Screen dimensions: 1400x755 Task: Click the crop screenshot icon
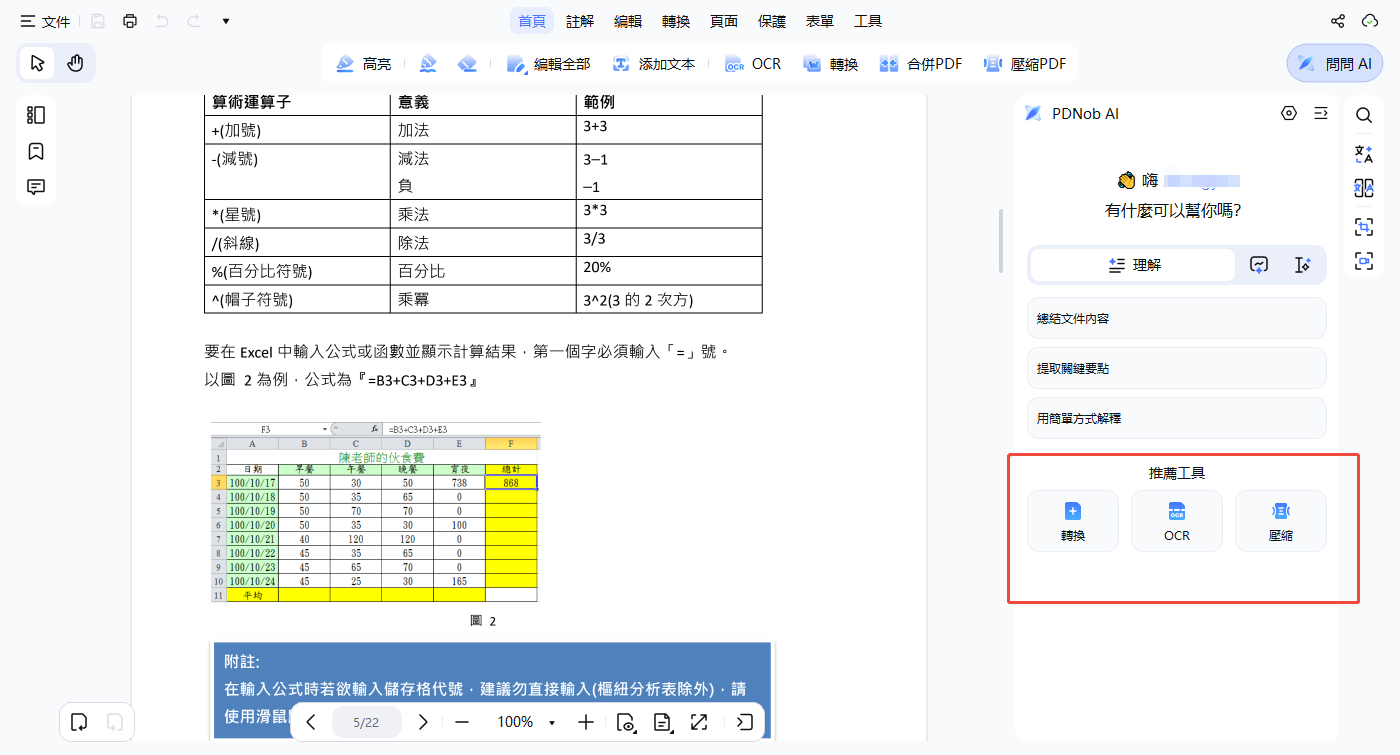(x=1364, y=226)
